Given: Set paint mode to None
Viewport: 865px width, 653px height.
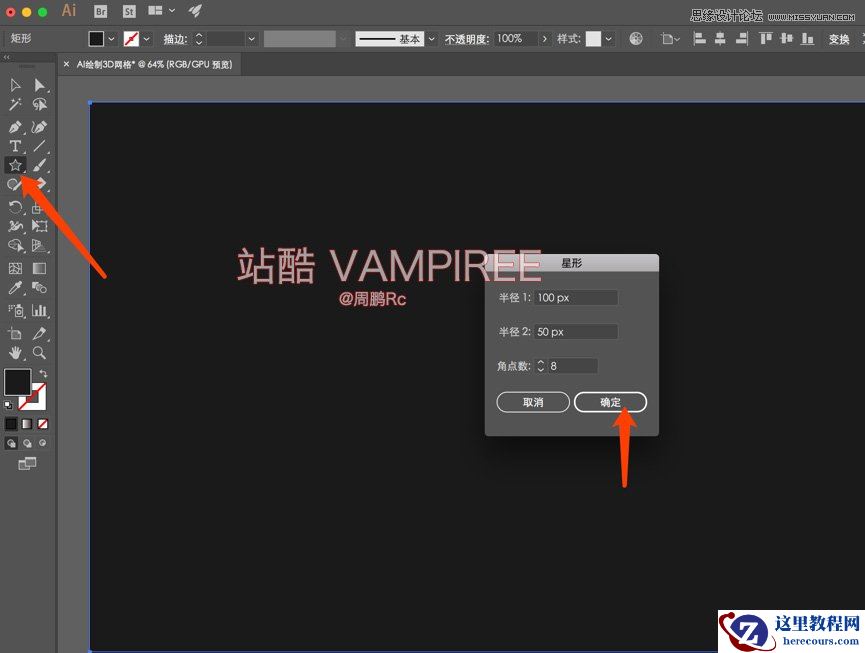Looking at the screenshot, I should [42, 424].
